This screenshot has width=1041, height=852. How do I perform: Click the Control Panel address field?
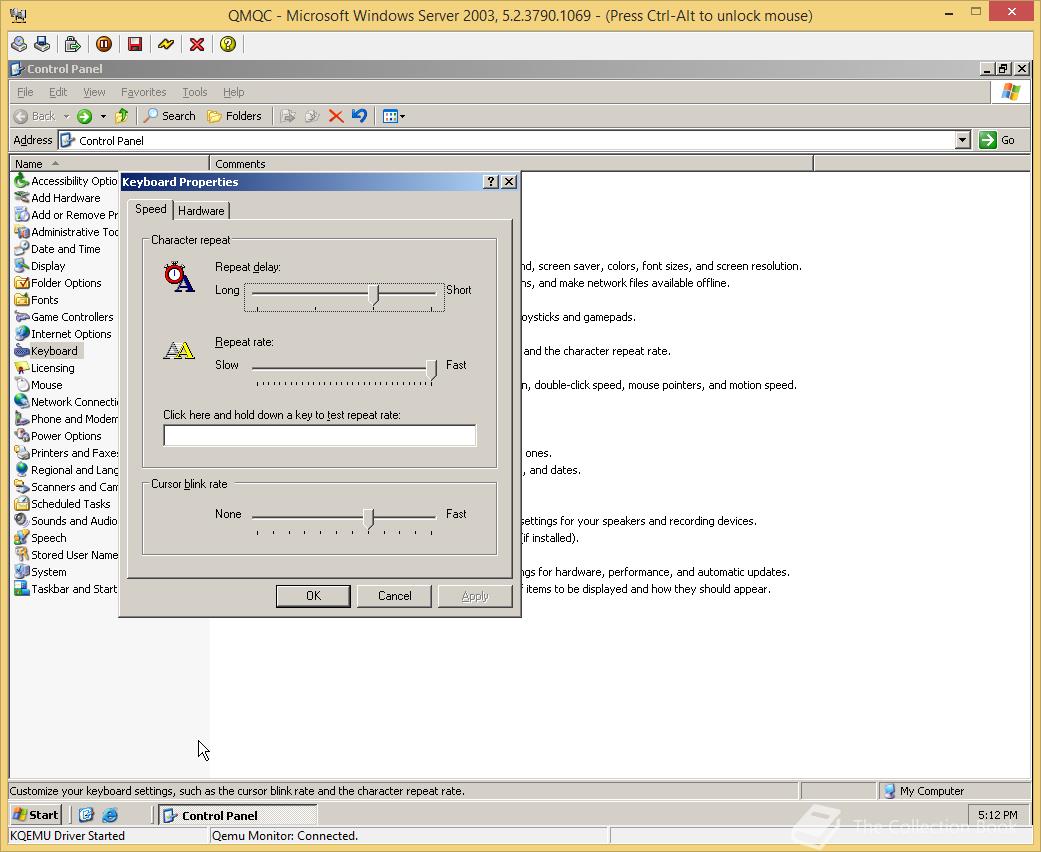[x=507, y=140]
